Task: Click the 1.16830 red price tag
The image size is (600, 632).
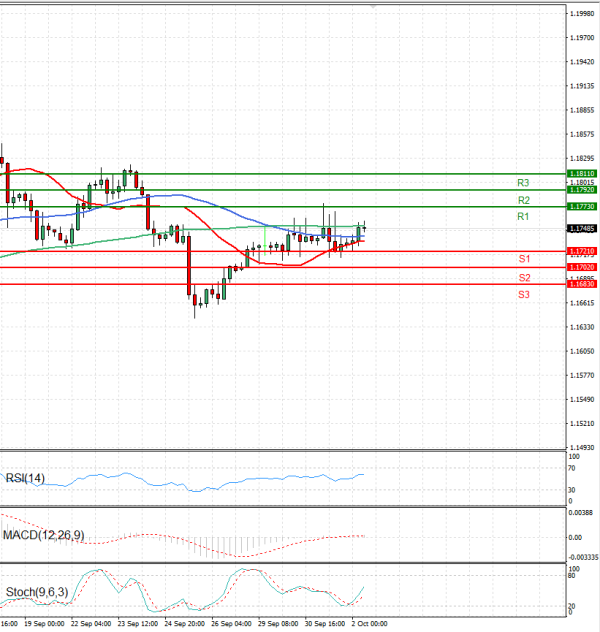Action: (582, 285)
